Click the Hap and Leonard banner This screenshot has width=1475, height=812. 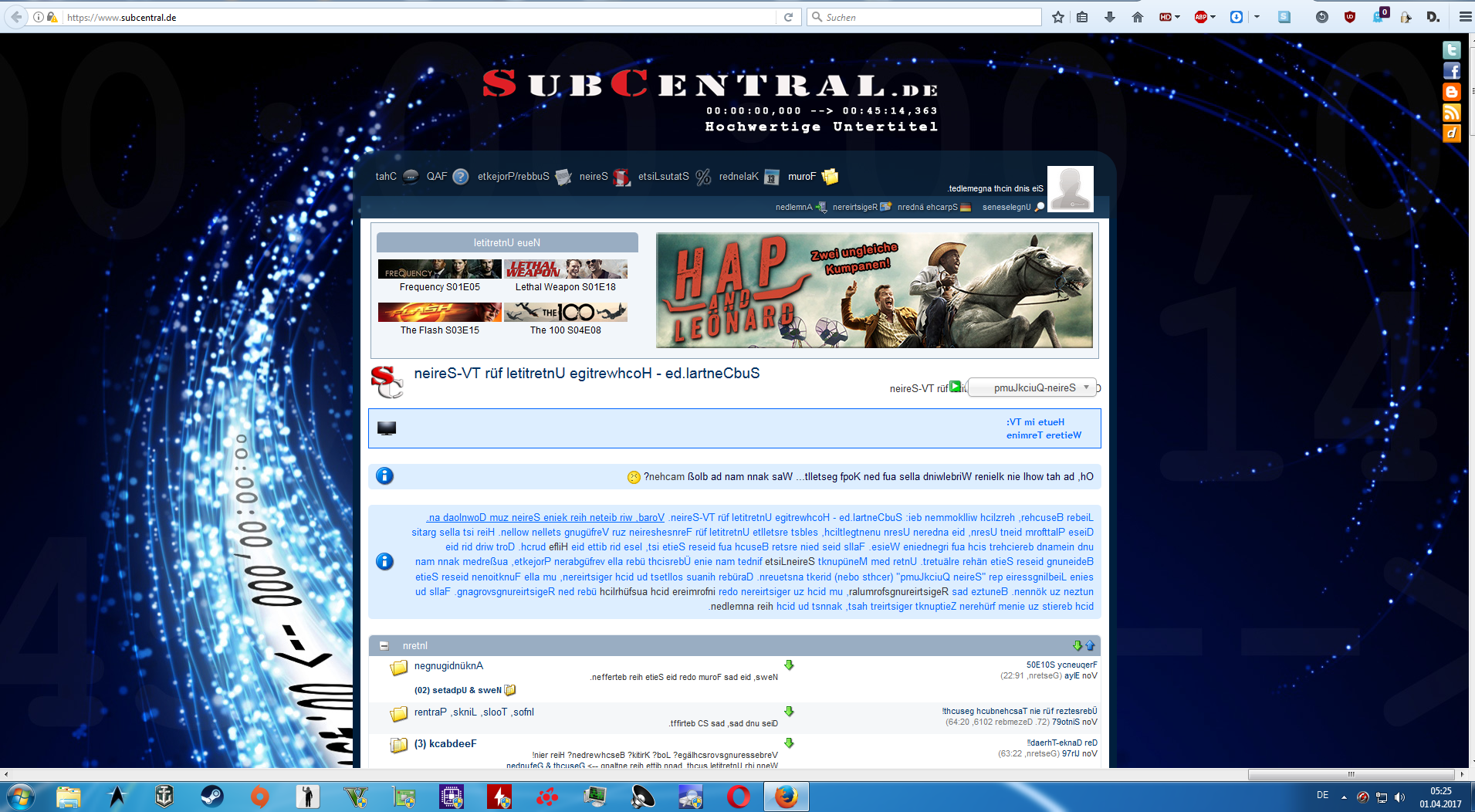[x=875, y=290]
